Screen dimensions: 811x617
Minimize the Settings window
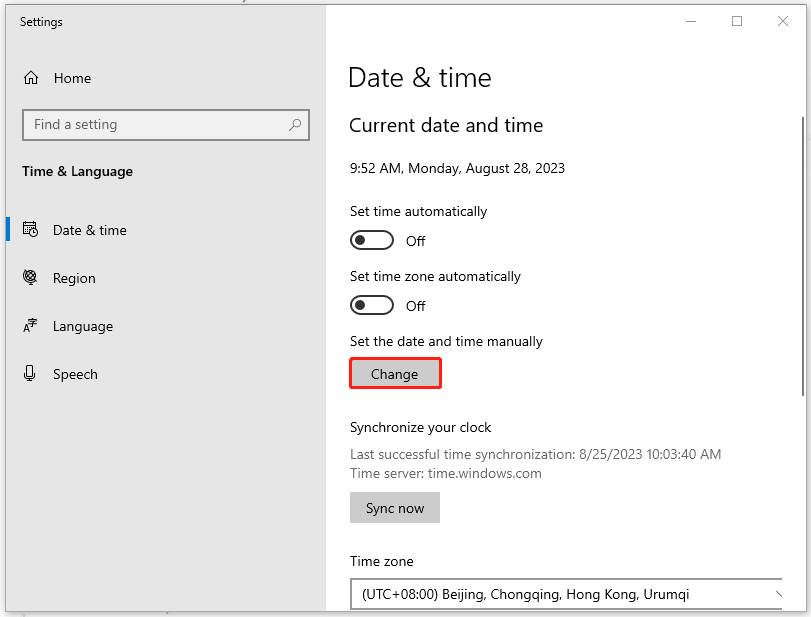(x=689, y=21)
